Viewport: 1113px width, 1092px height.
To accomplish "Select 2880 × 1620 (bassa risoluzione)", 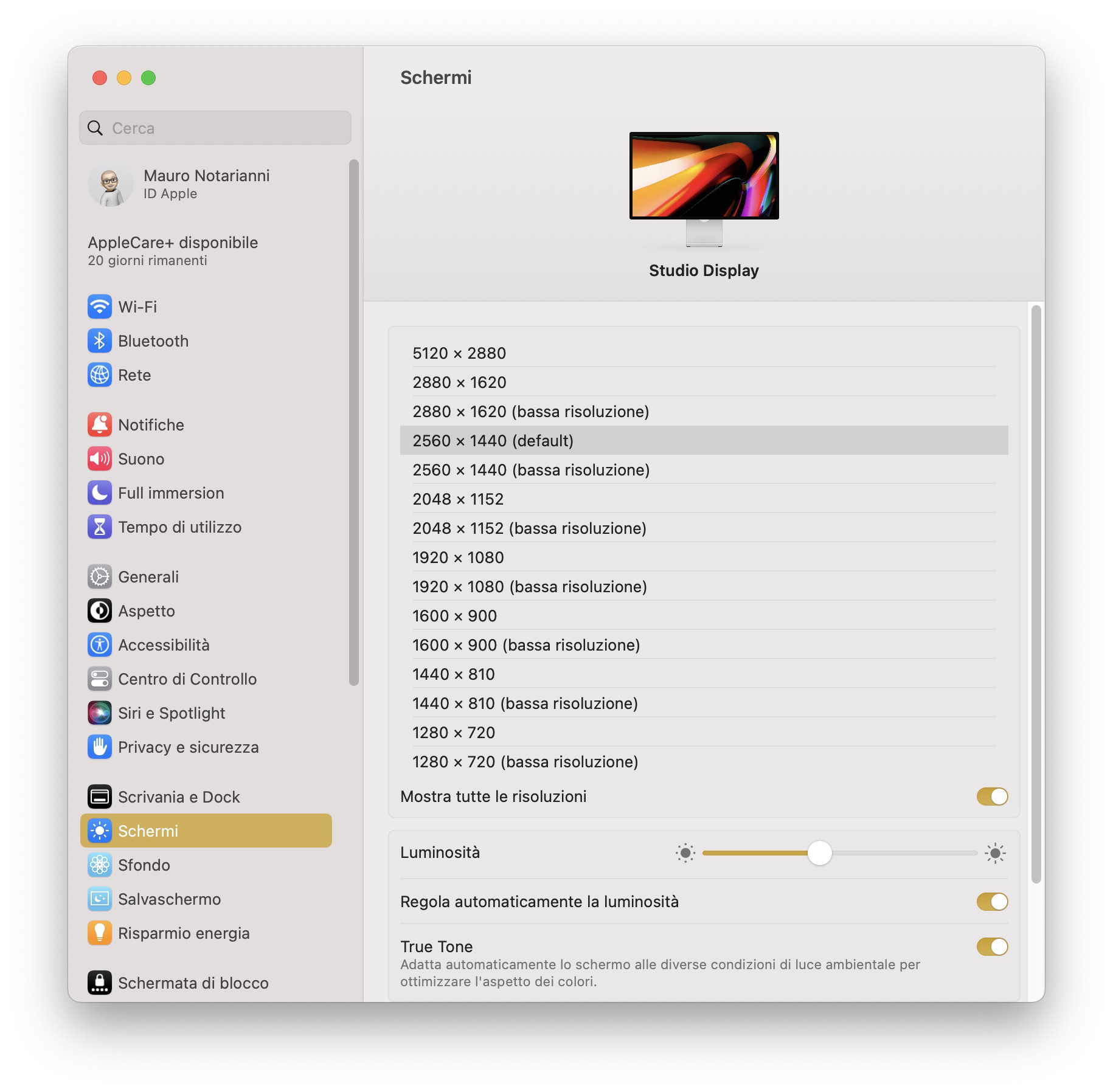I will click(x=704, y=412).
